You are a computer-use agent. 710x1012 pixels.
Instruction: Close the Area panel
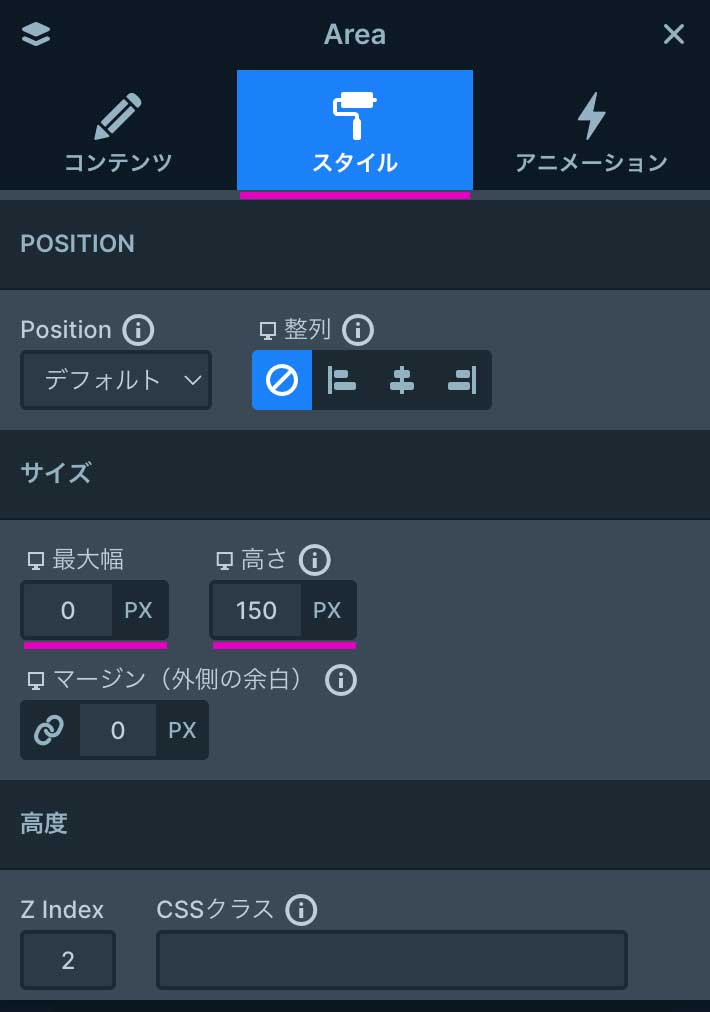[x=674, y=34]
